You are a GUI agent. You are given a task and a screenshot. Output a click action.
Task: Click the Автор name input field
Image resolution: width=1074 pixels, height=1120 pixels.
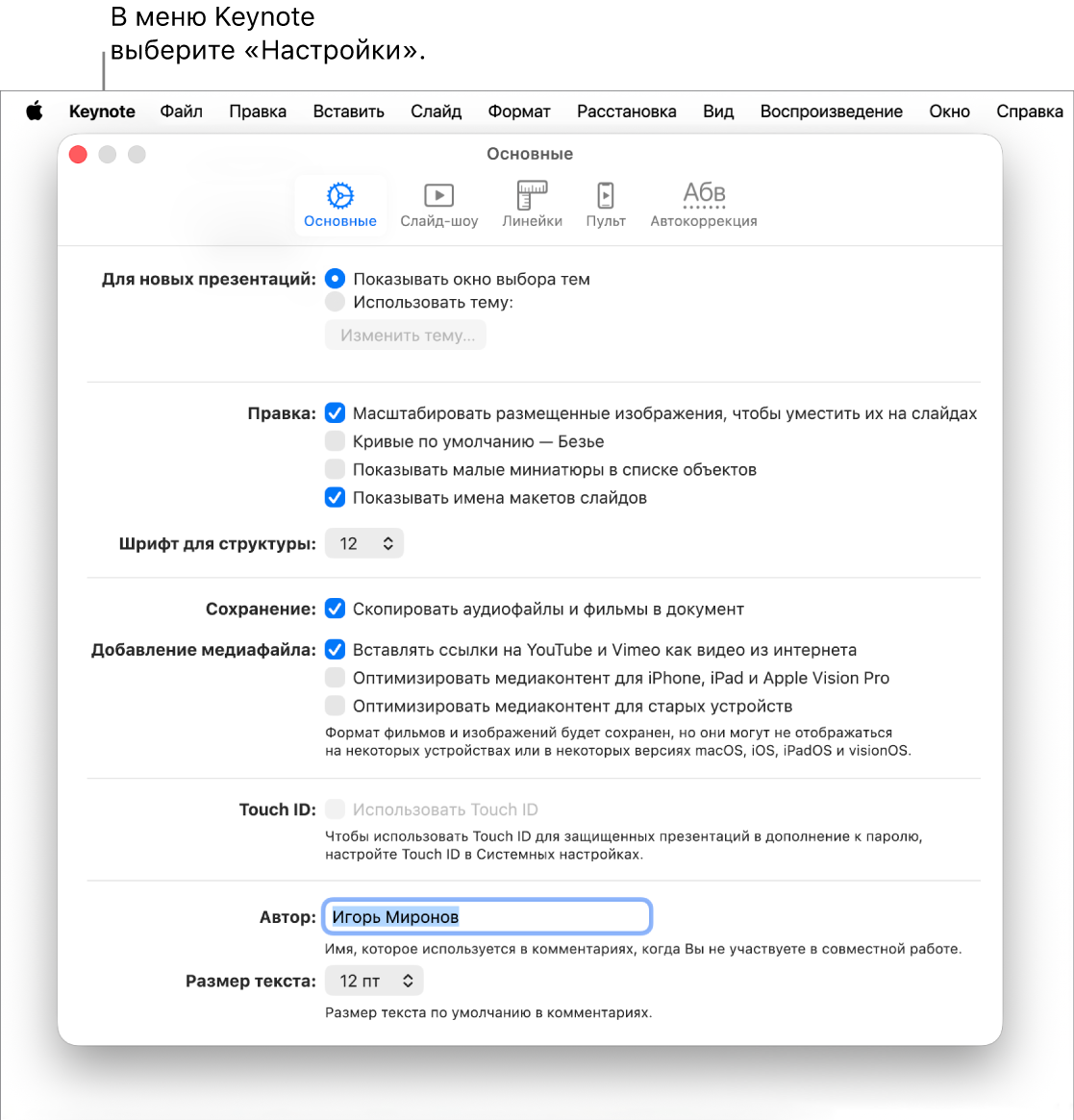tap(487, 916)
